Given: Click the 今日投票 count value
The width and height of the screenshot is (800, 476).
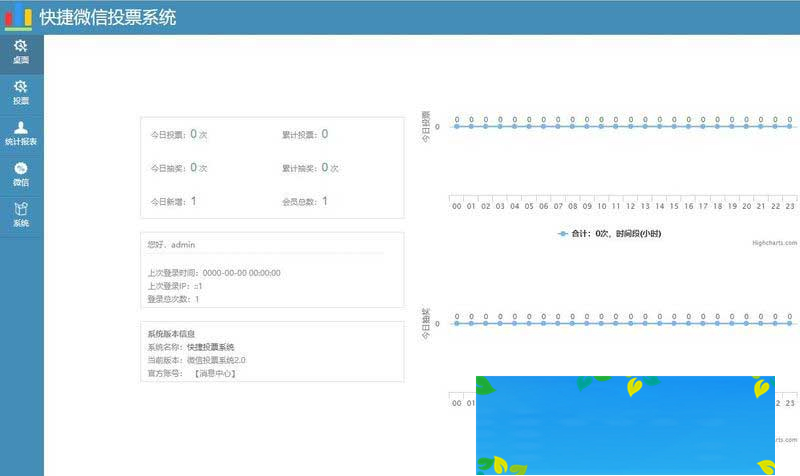Looking at the screenshot, I should 193,133.
